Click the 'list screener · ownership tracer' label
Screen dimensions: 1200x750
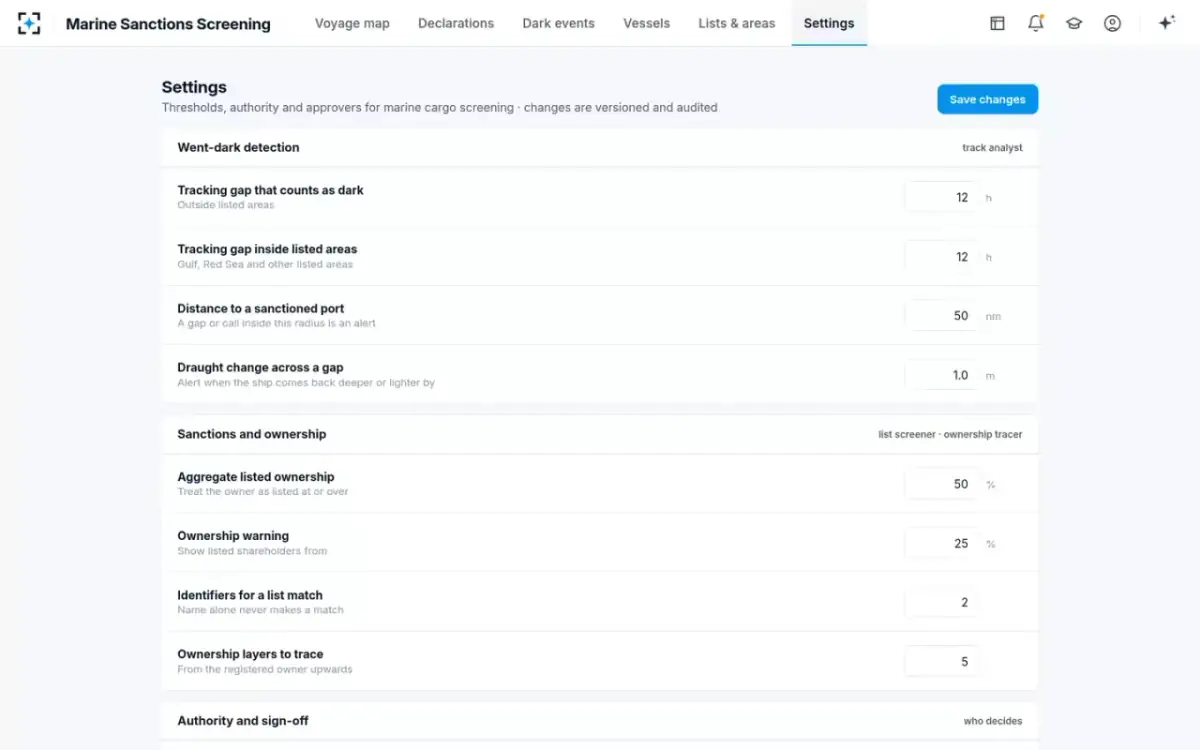coord(950,435)
